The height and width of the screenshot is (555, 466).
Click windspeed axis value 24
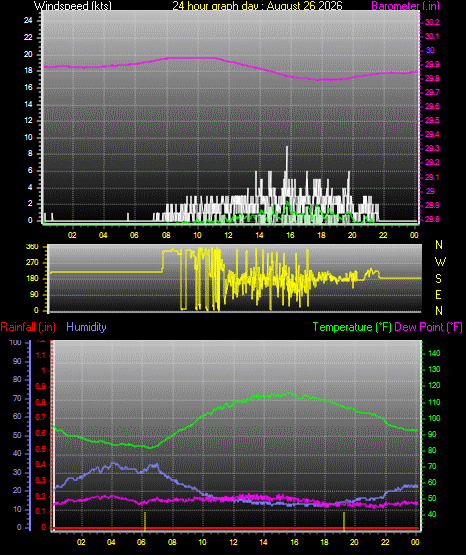click(x=28, y=21)
